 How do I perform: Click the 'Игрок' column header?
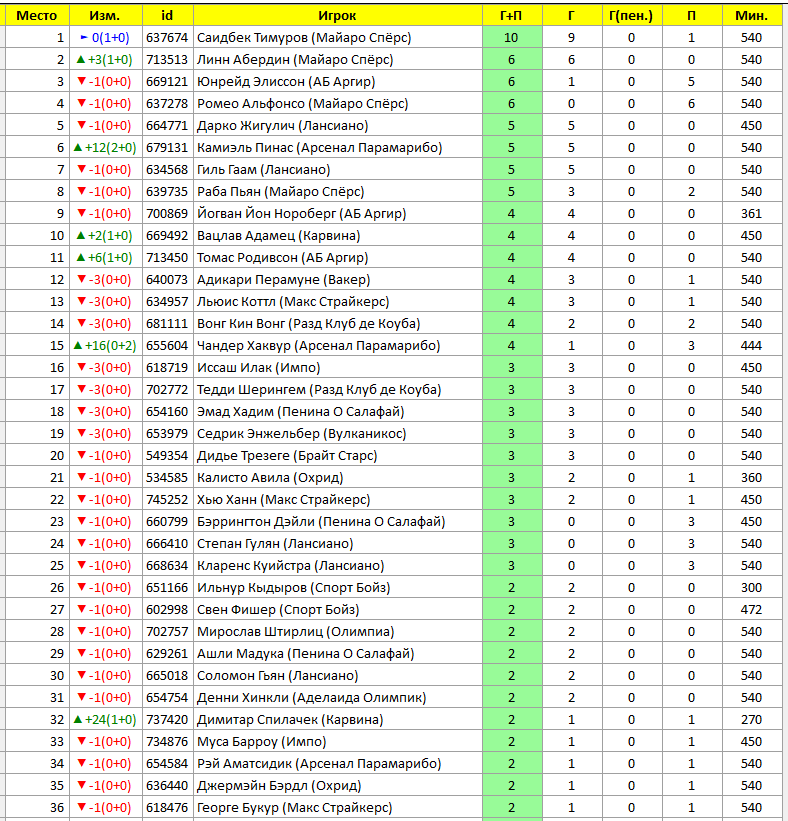point(338,16)
